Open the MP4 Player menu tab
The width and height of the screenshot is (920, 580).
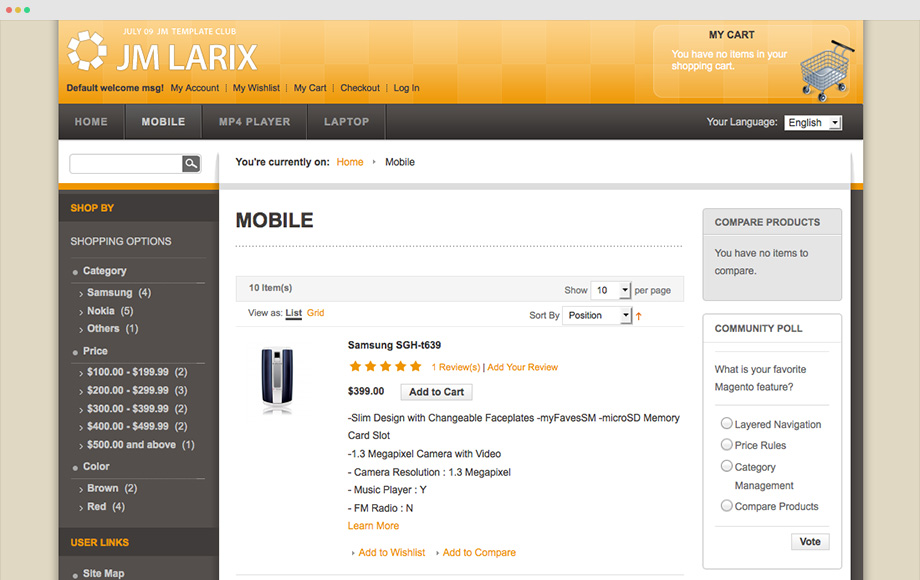(x=255, y=122)
